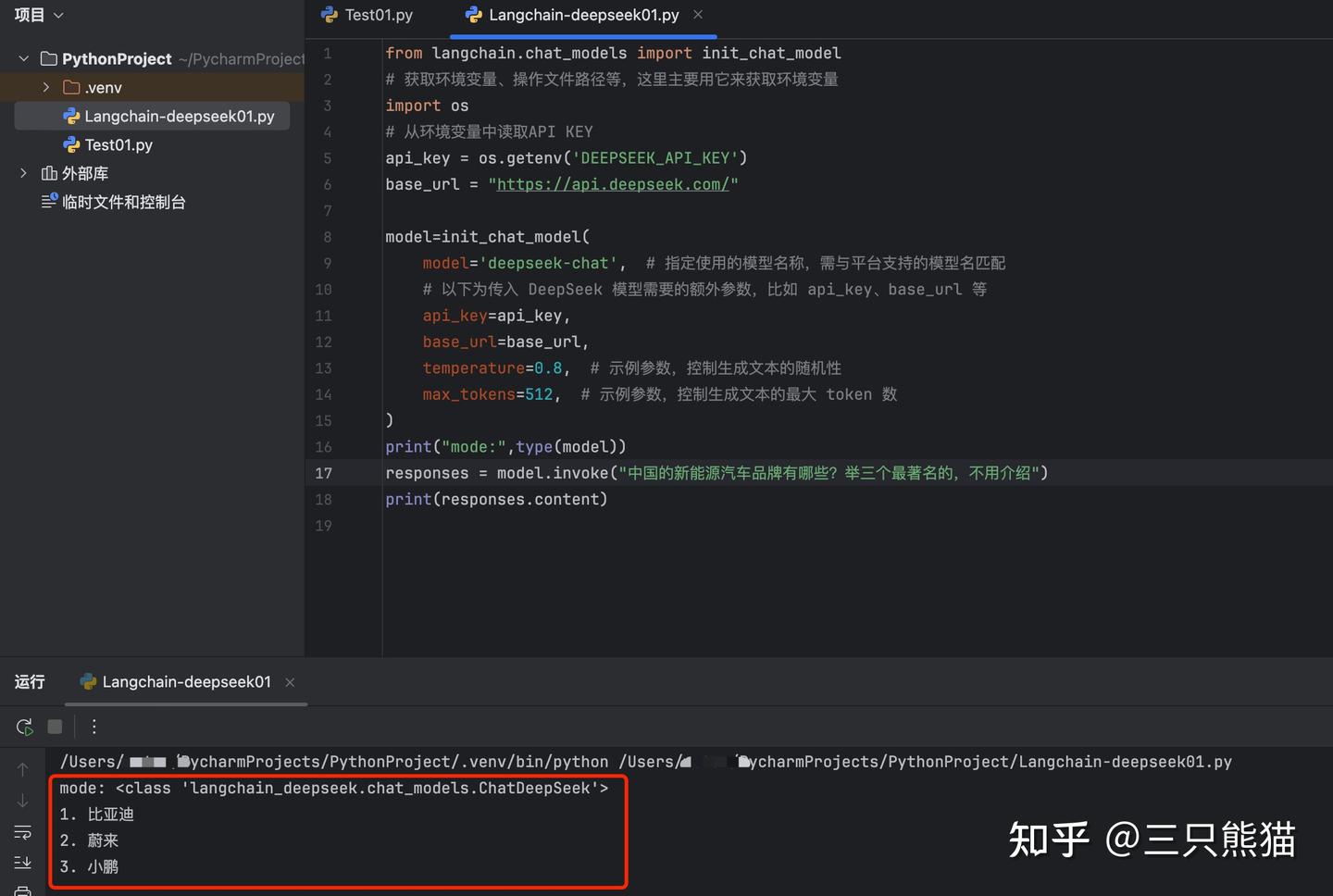Open the api.deepseek.com link in code
This screenshot has width=1333, height=896.
pos(613,184)
